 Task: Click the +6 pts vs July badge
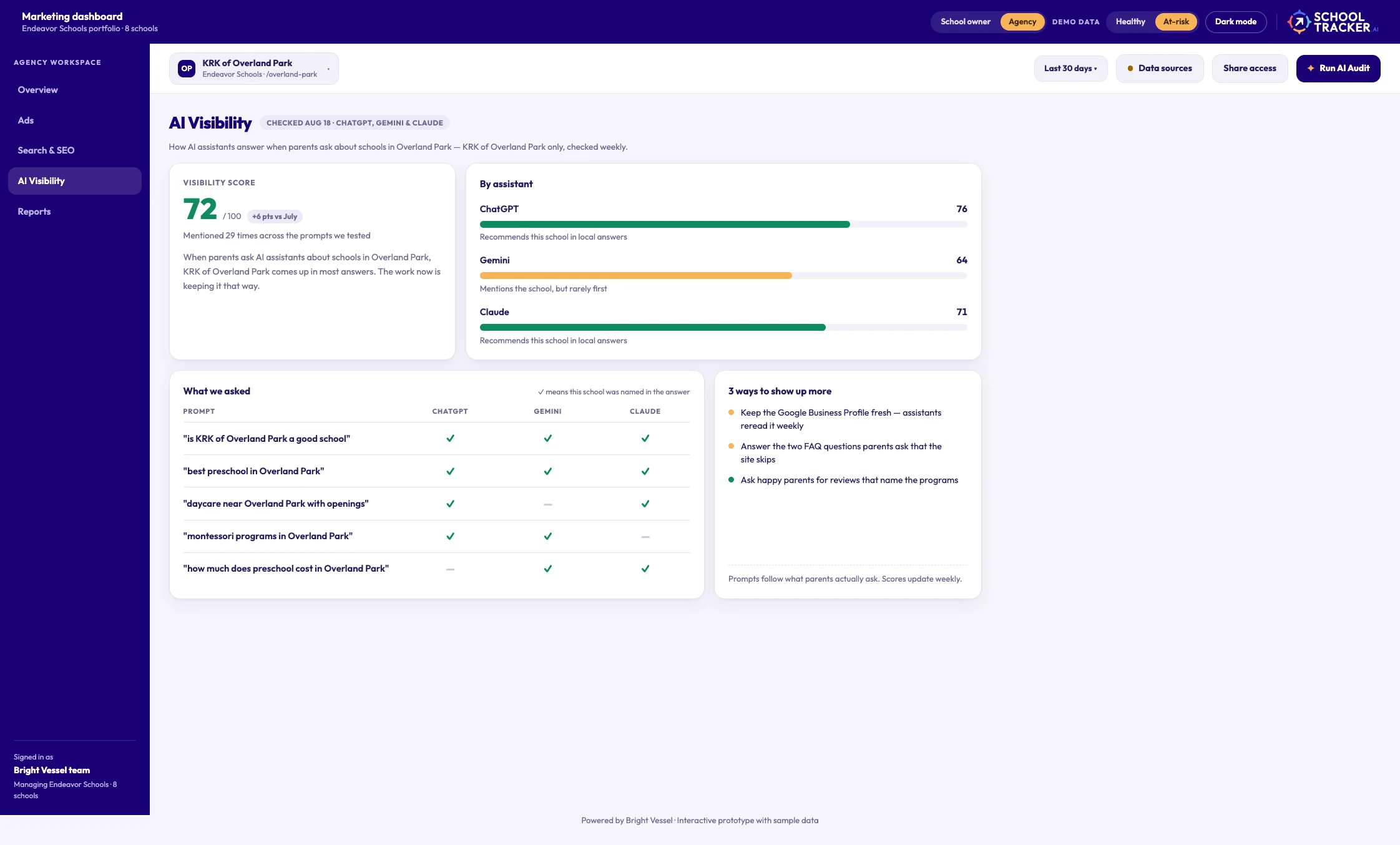(275, 217)
